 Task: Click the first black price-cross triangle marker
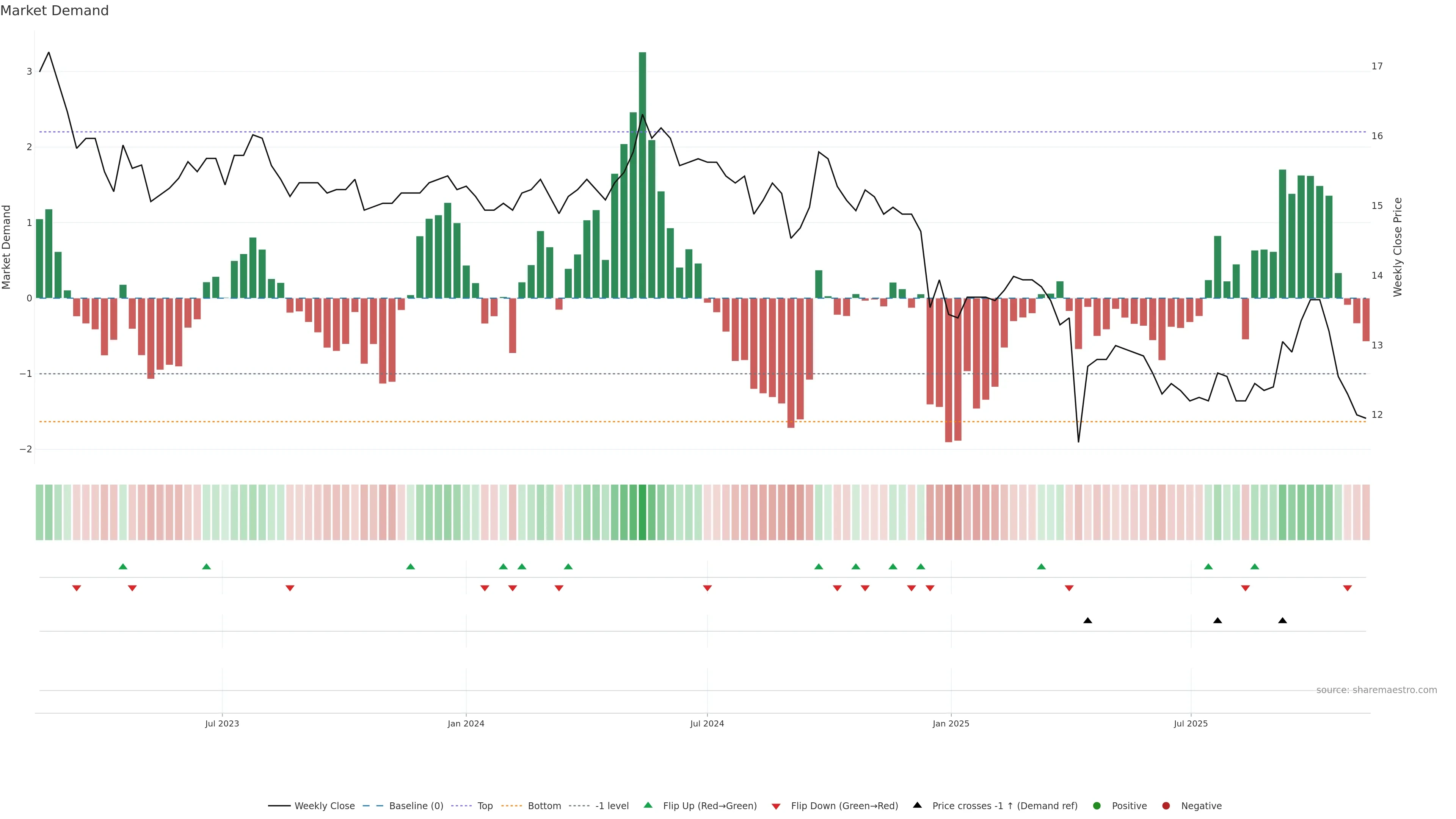coord(1087,621)
